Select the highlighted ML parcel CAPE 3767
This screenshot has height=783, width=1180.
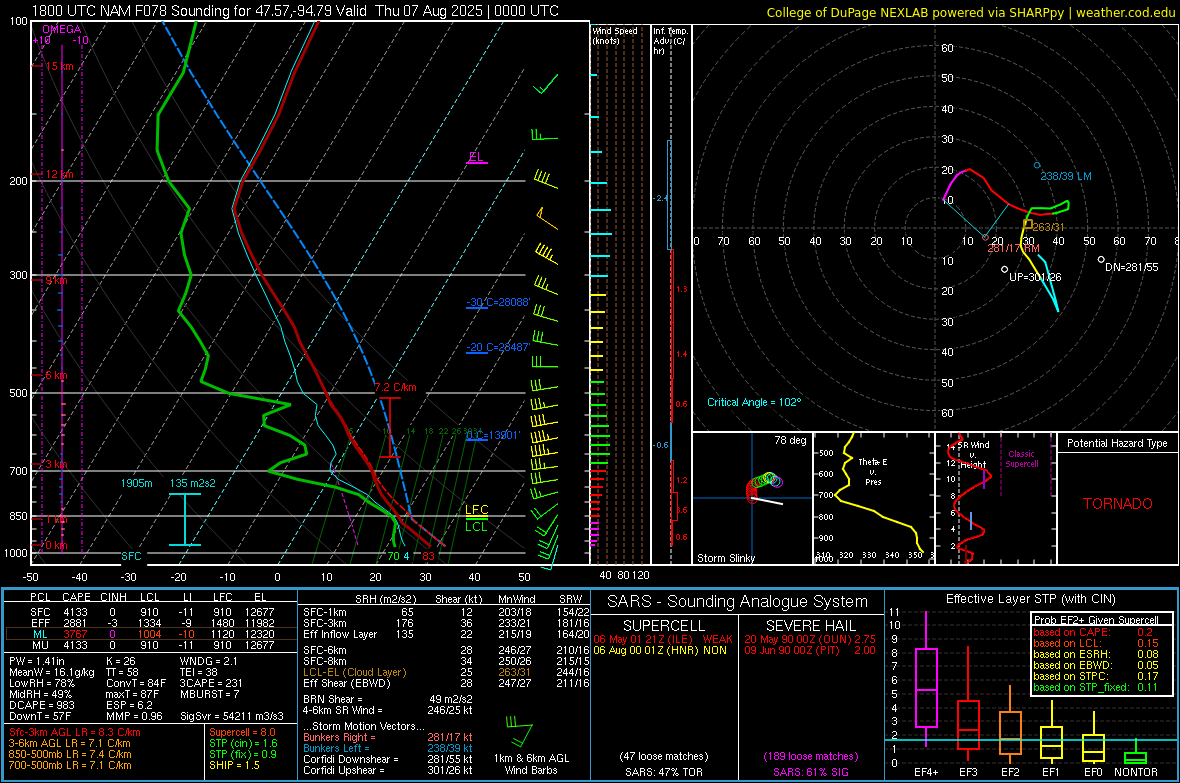tap(75, 635)
